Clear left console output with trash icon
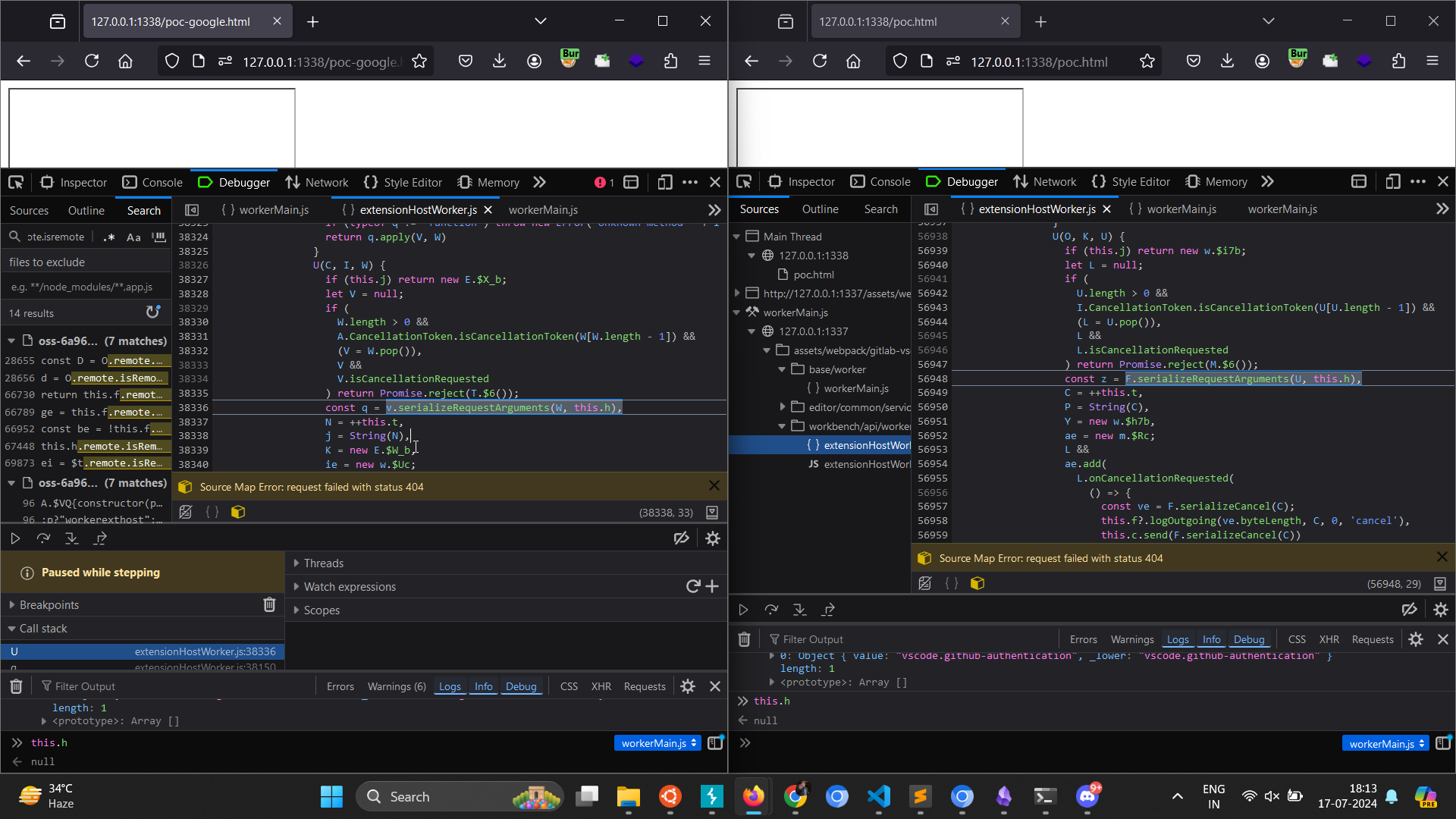This screenshot has height=819, width=1456. [x=16, y=686]
